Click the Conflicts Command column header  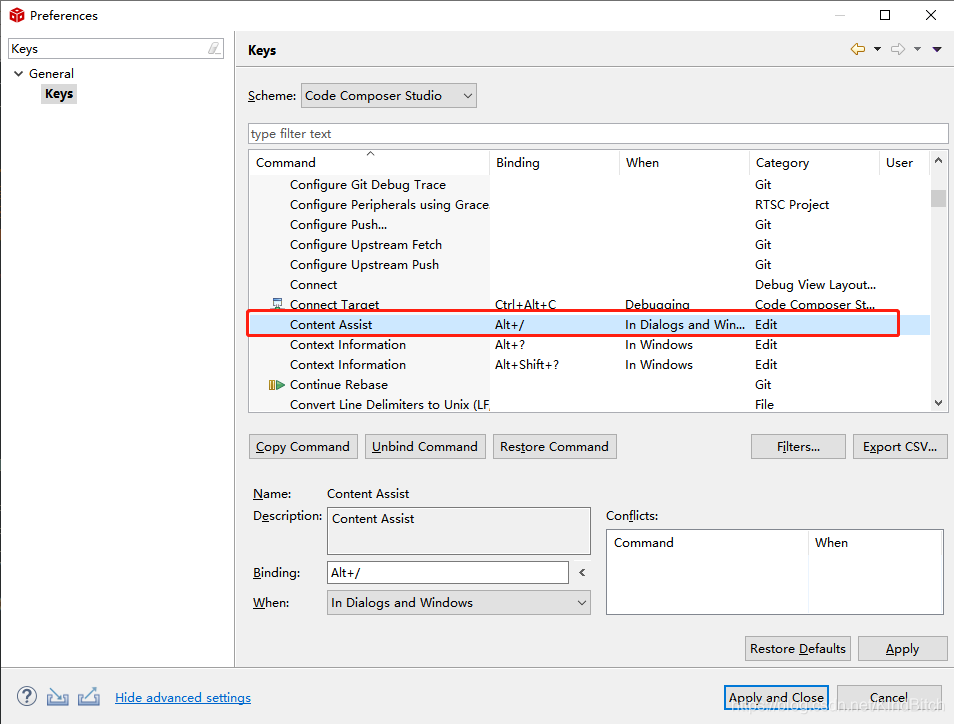click(708, 543)
